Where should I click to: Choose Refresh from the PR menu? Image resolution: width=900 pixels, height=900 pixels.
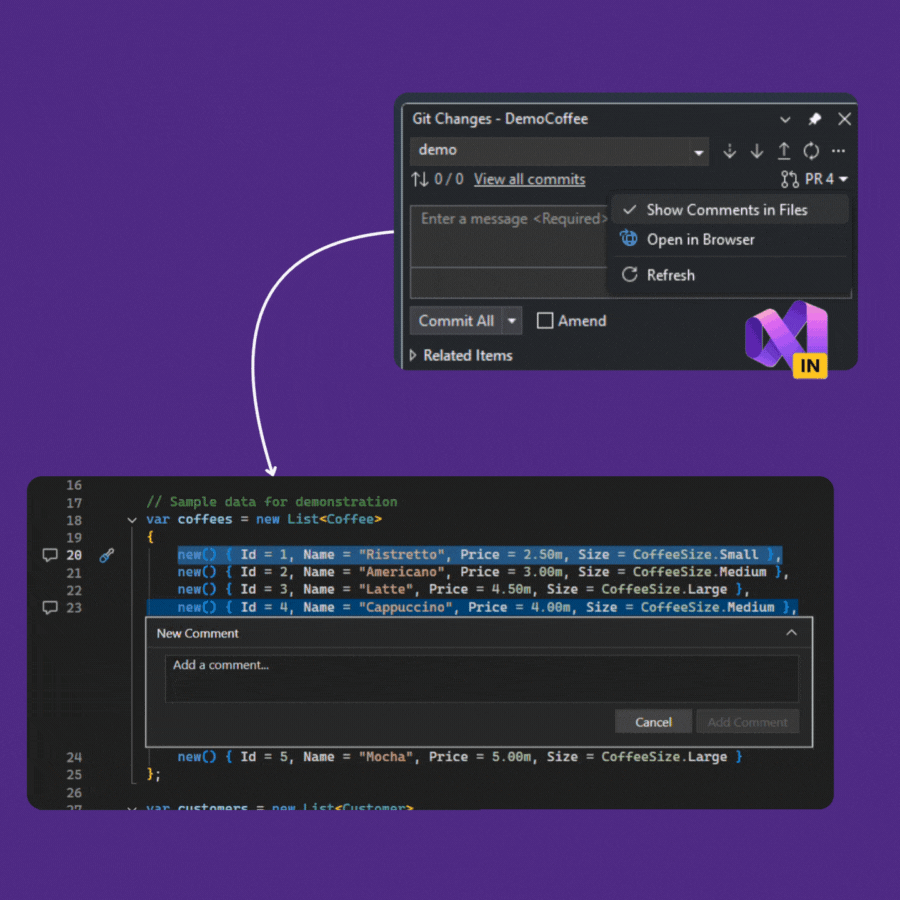[x=670, y=275]
